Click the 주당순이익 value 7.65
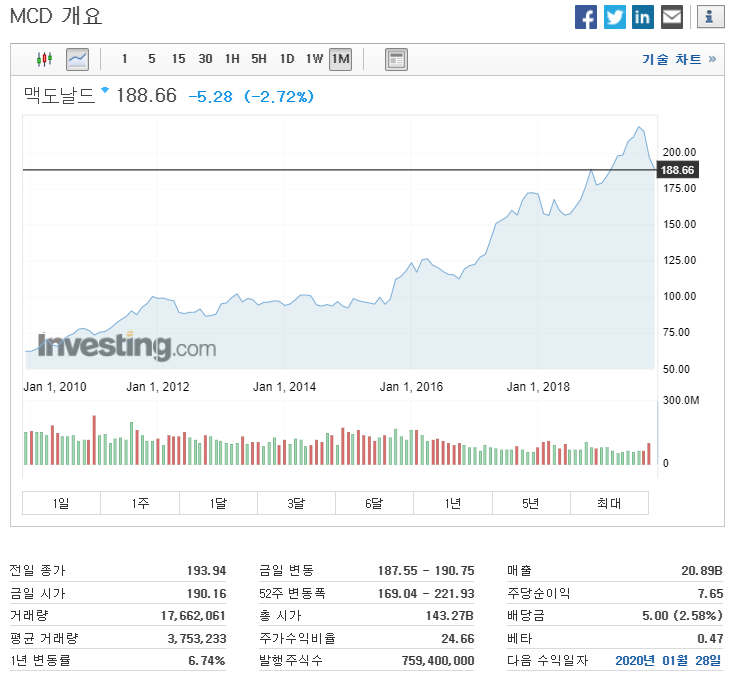 [710, 593]
